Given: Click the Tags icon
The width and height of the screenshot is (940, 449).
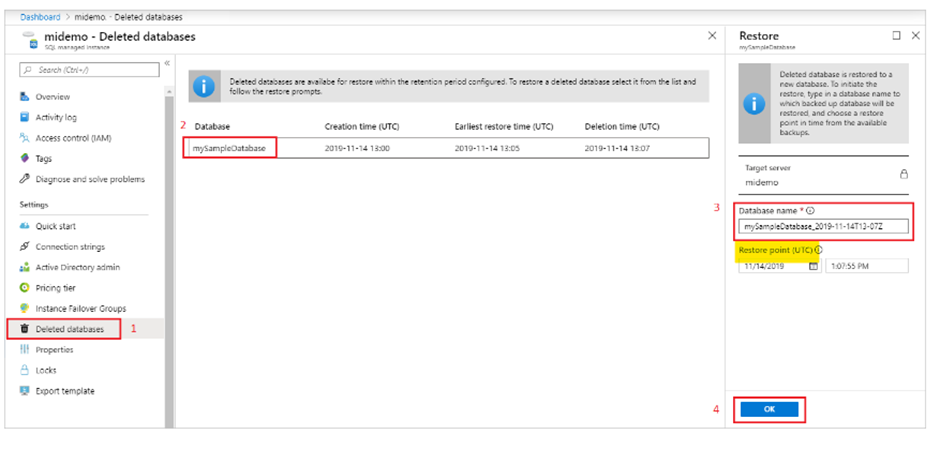Looking at the screenshot, I should 25,158.
